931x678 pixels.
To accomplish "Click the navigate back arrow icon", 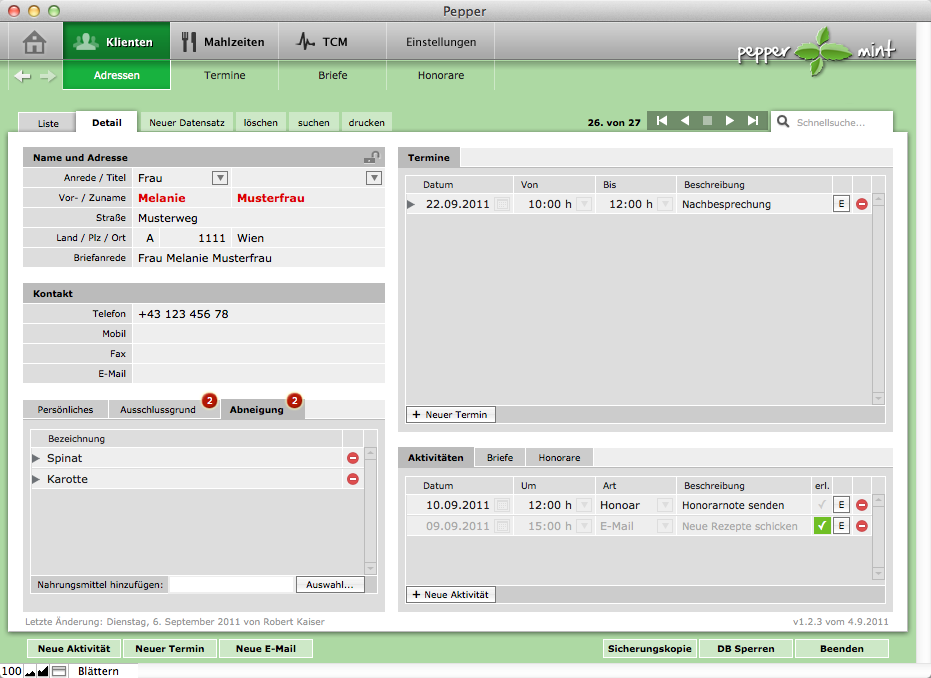I will click(x=22, y=76).
